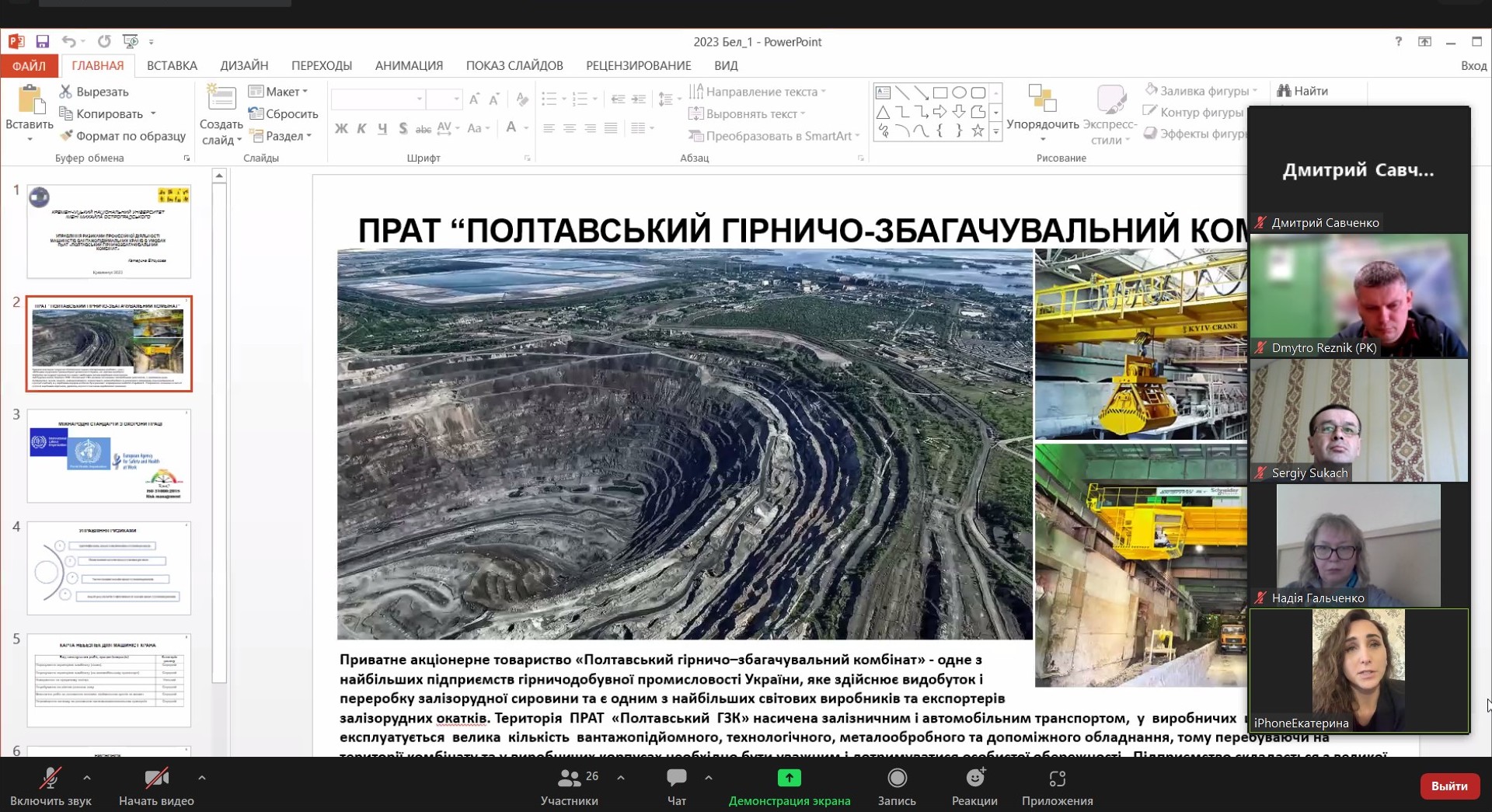
Task: Unmute with Включить звук microphone button
Action: pos(51,786)
